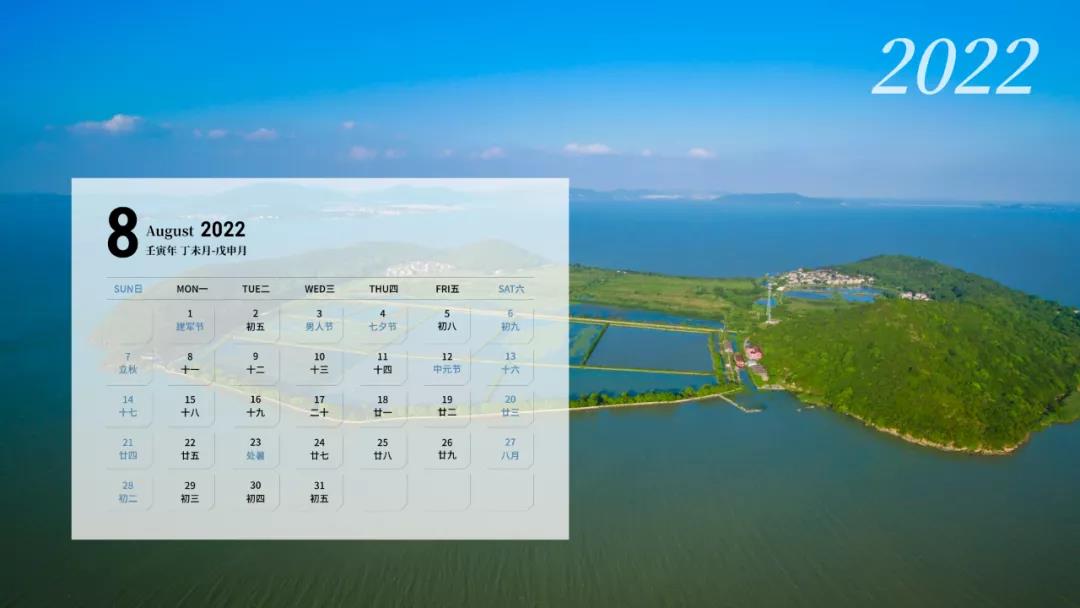Click the large italic 2022 heading
This screenshot has height=608, width=1080.
(955, 68)
